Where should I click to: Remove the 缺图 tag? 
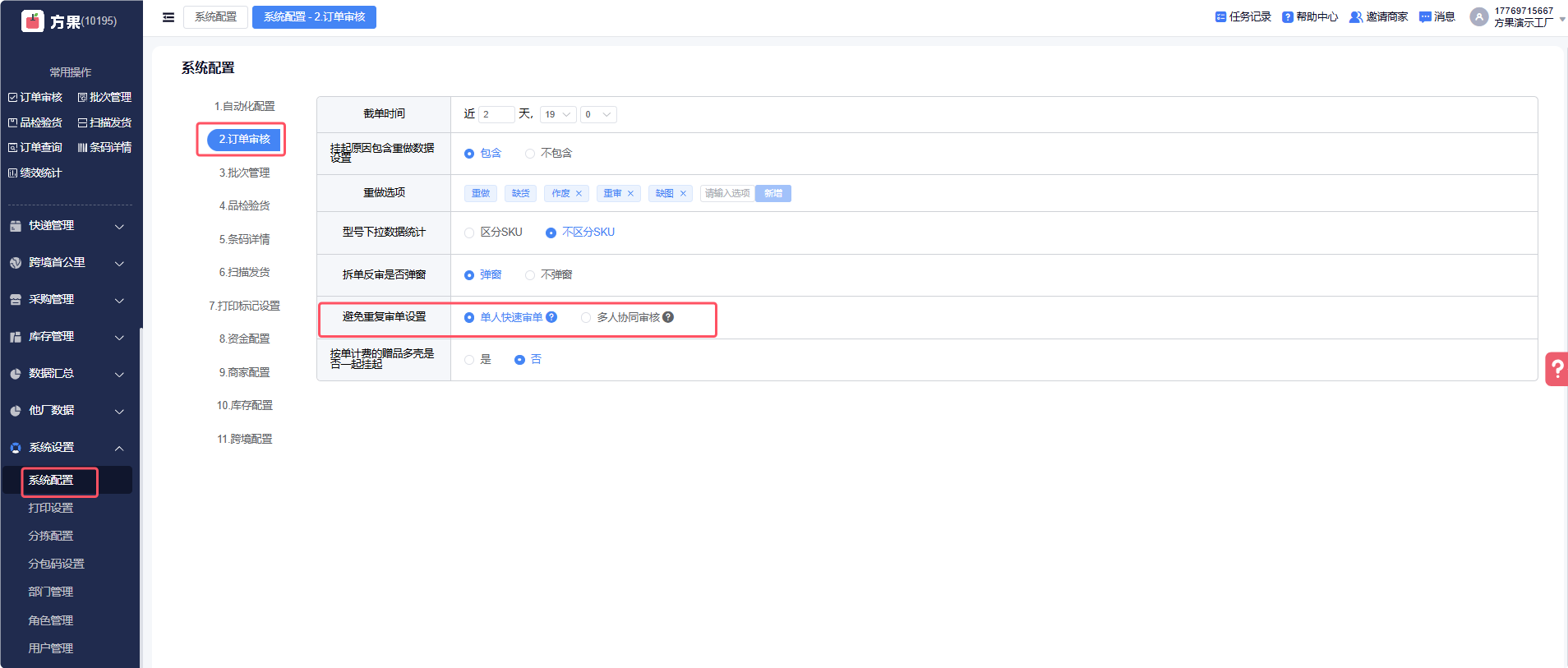point(683,193)
